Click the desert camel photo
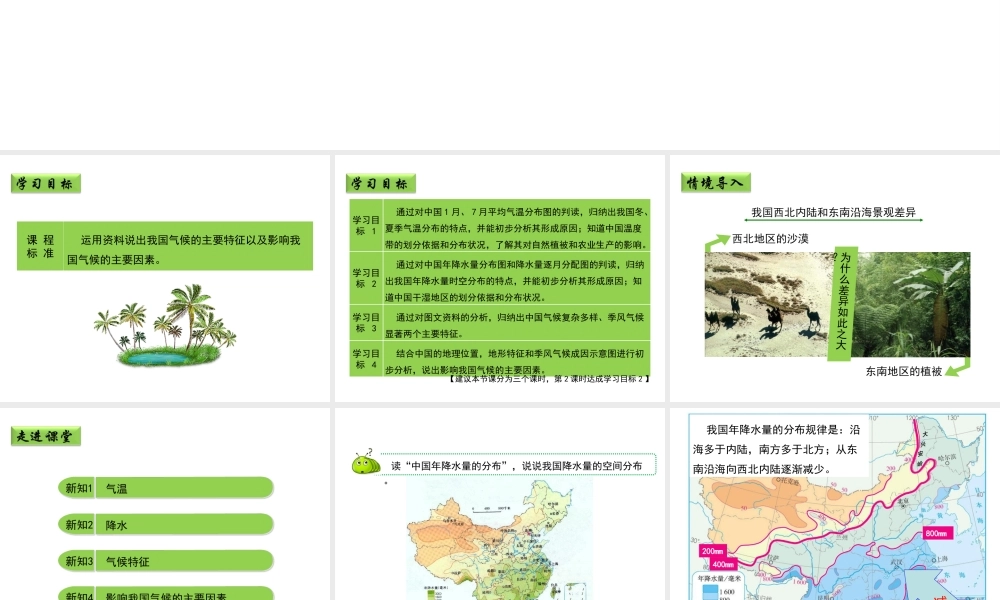 click(x=765, y=304)
